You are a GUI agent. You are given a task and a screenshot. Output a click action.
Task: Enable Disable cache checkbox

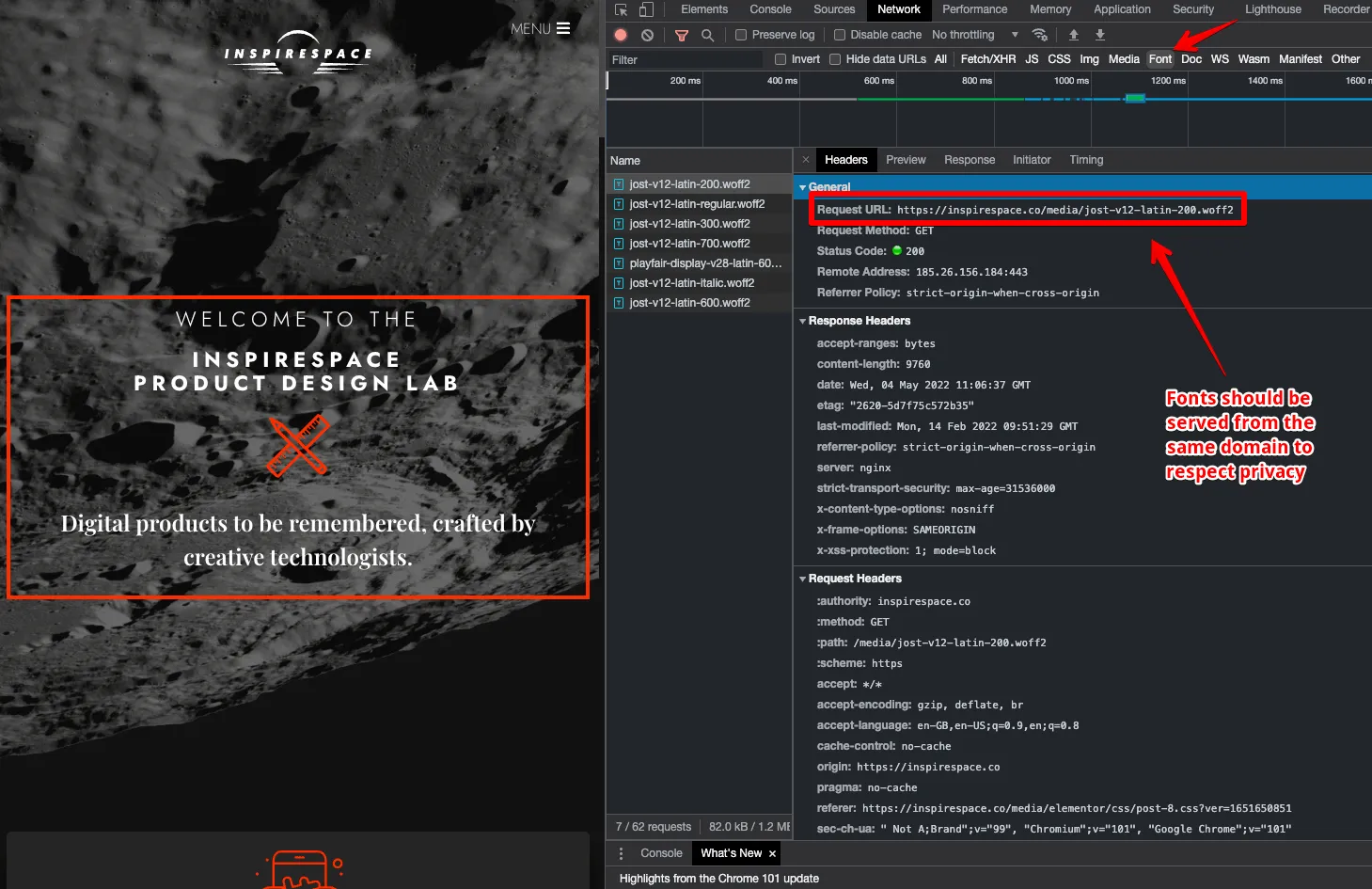(x=840, y=35)
